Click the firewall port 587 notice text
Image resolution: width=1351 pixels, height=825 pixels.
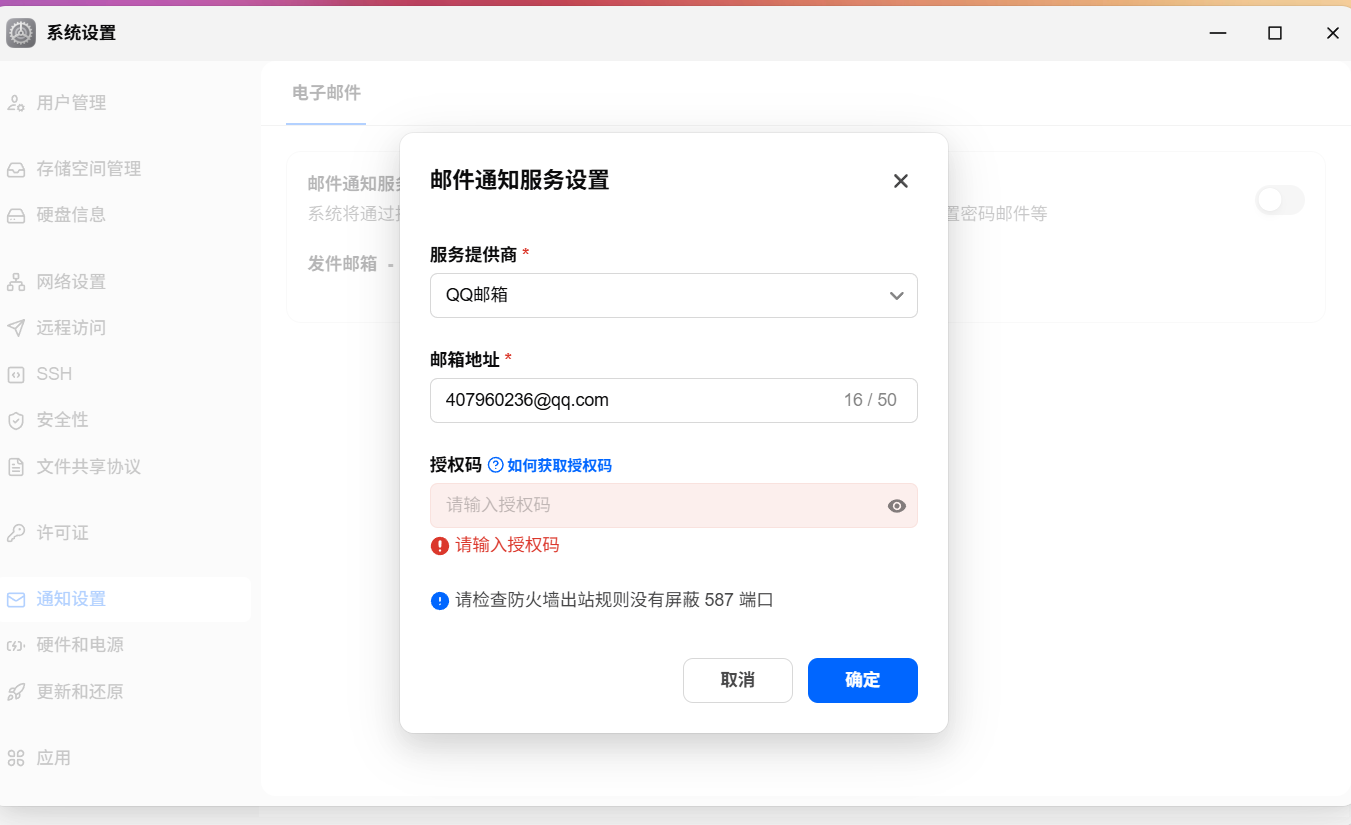pyautogui.click(x=614, y=600)
